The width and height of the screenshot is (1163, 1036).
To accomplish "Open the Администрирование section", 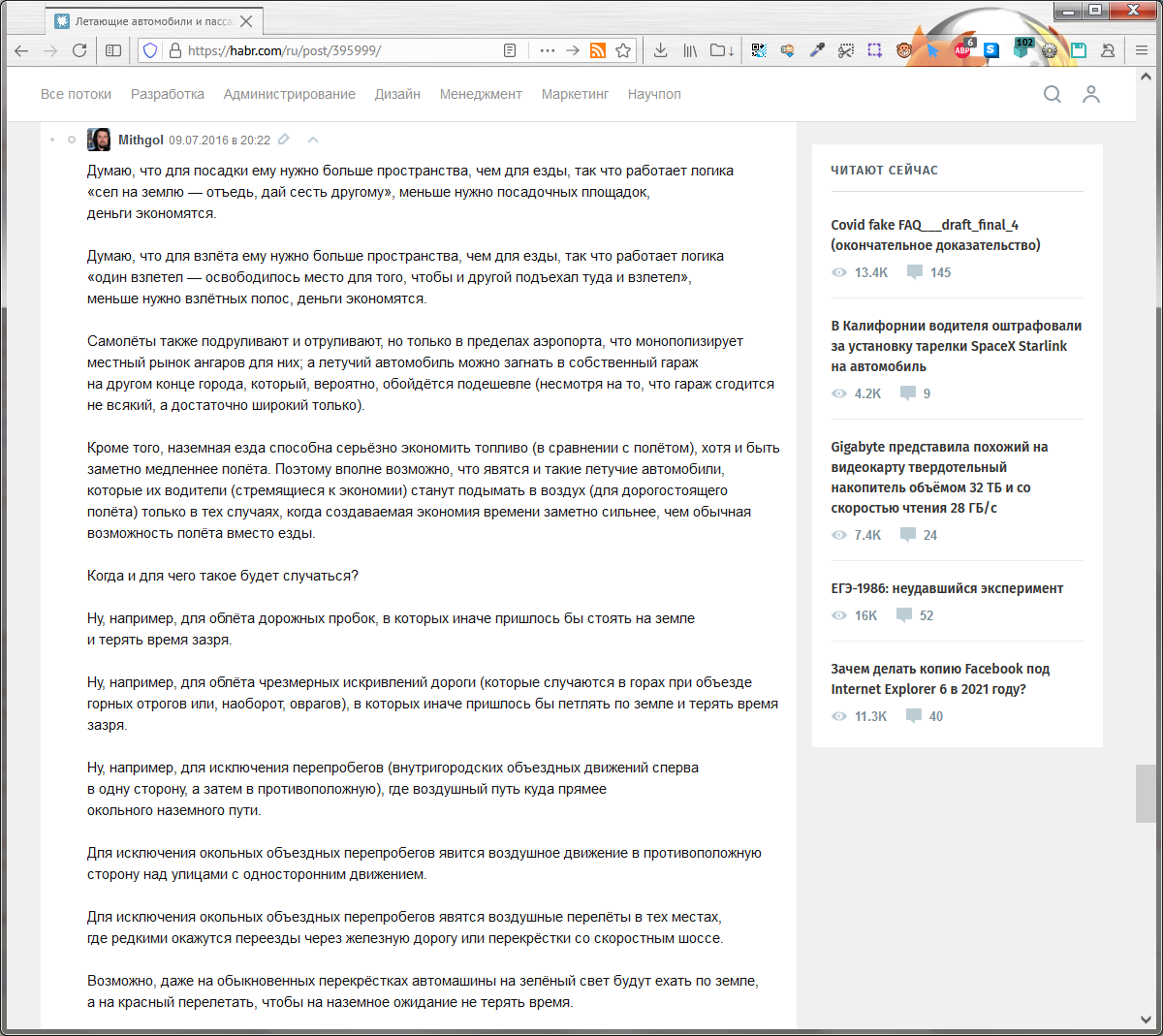I will click(290, 94).
